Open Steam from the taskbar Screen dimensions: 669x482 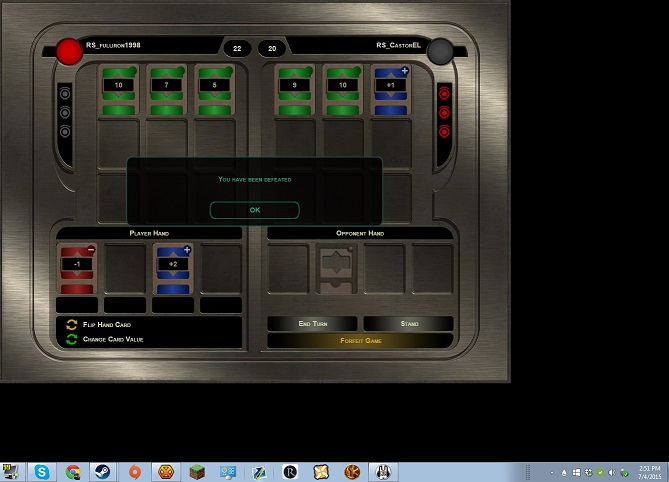(103, 472)
